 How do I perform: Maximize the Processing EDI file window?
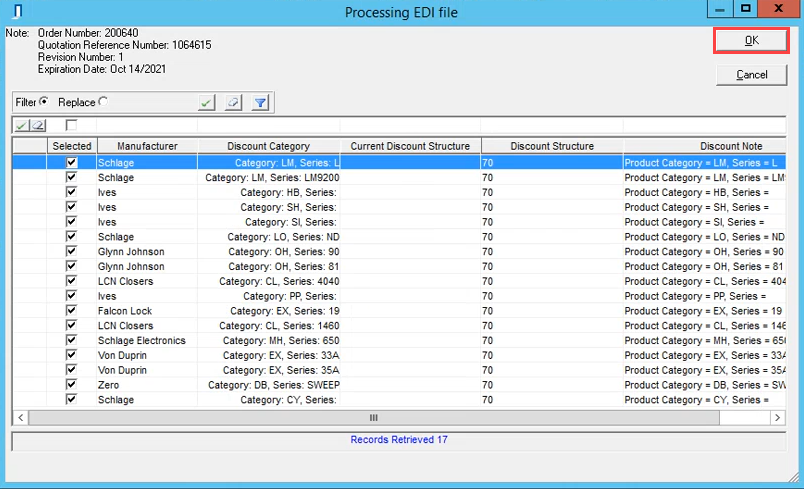pos(746,9)
